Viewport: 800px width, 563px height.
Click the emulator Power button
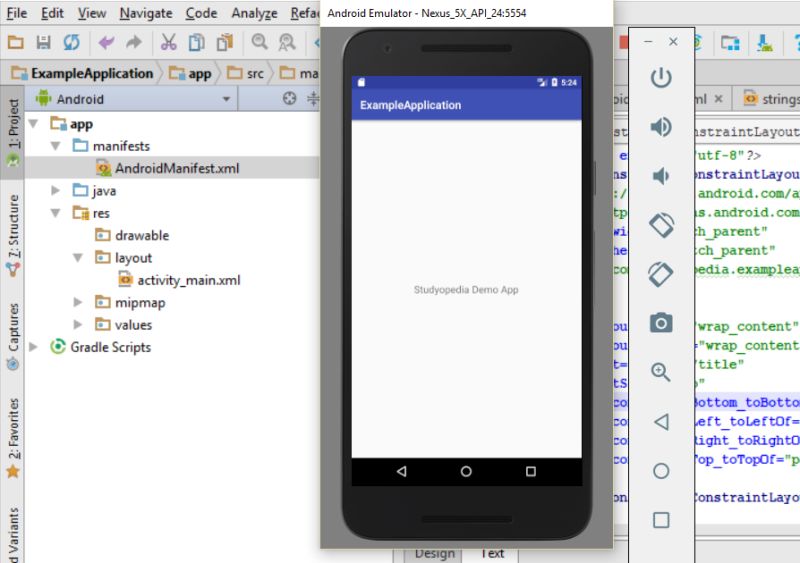(x=661, y=78)
